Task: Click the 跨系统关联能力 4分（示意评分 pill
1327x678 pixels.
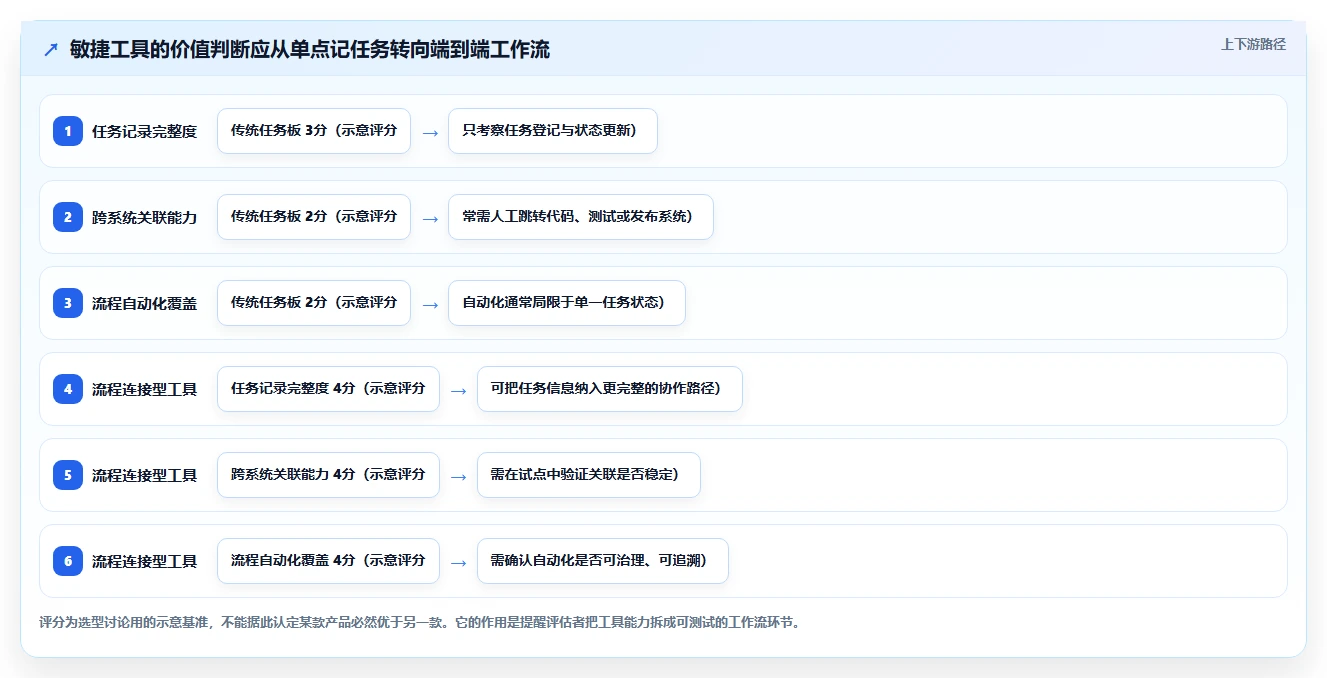Action: (x=328, y=475)
